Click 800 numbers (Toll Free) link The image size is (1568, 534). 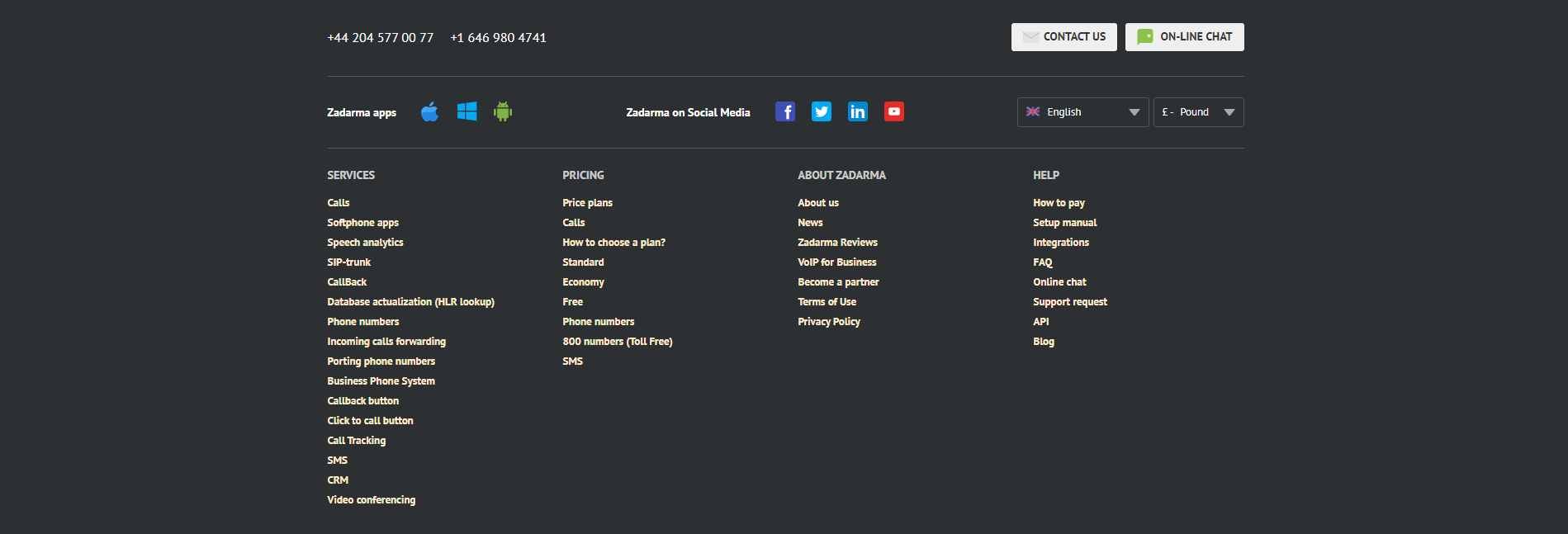(617, 342)
